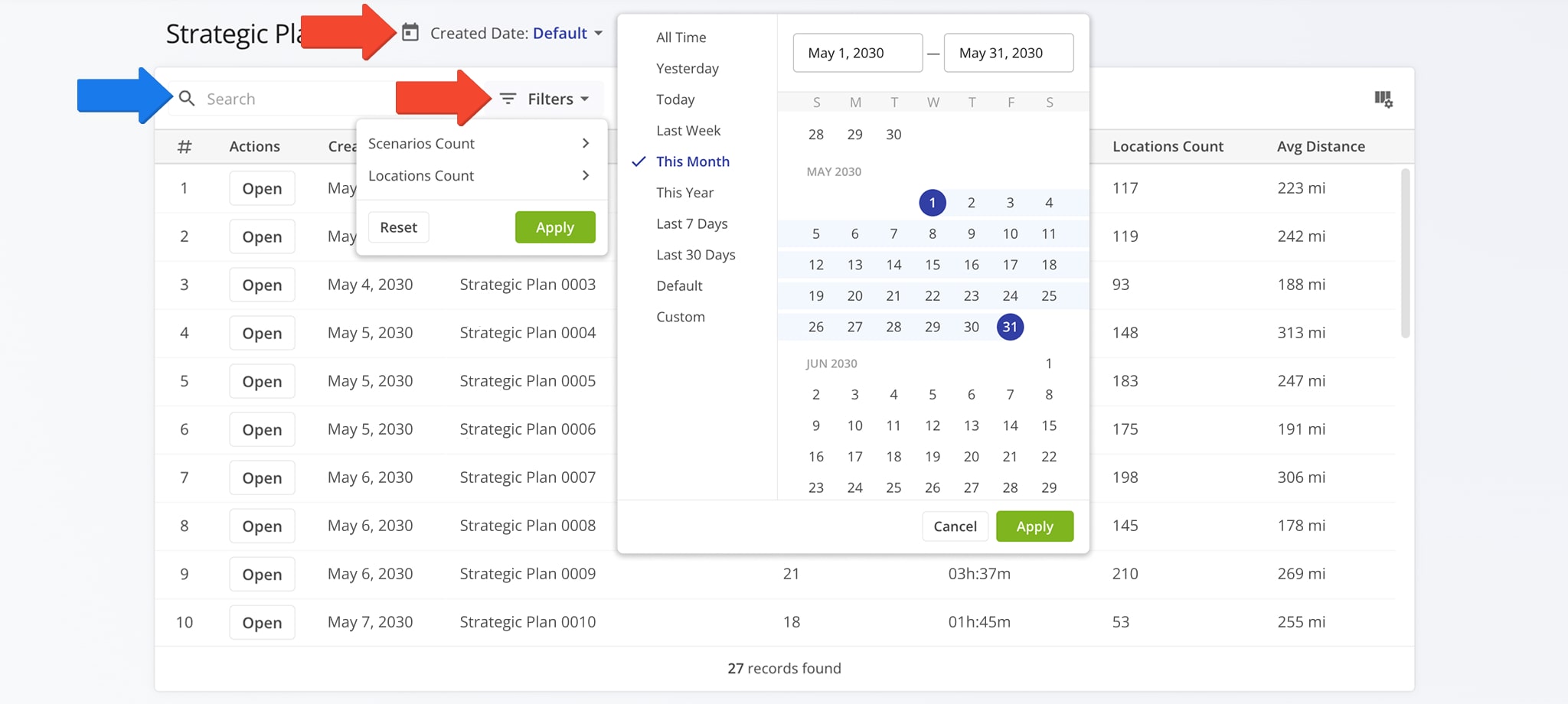
Task: Click the calendar icon beside Created Date
Action: tap(410, 33)
